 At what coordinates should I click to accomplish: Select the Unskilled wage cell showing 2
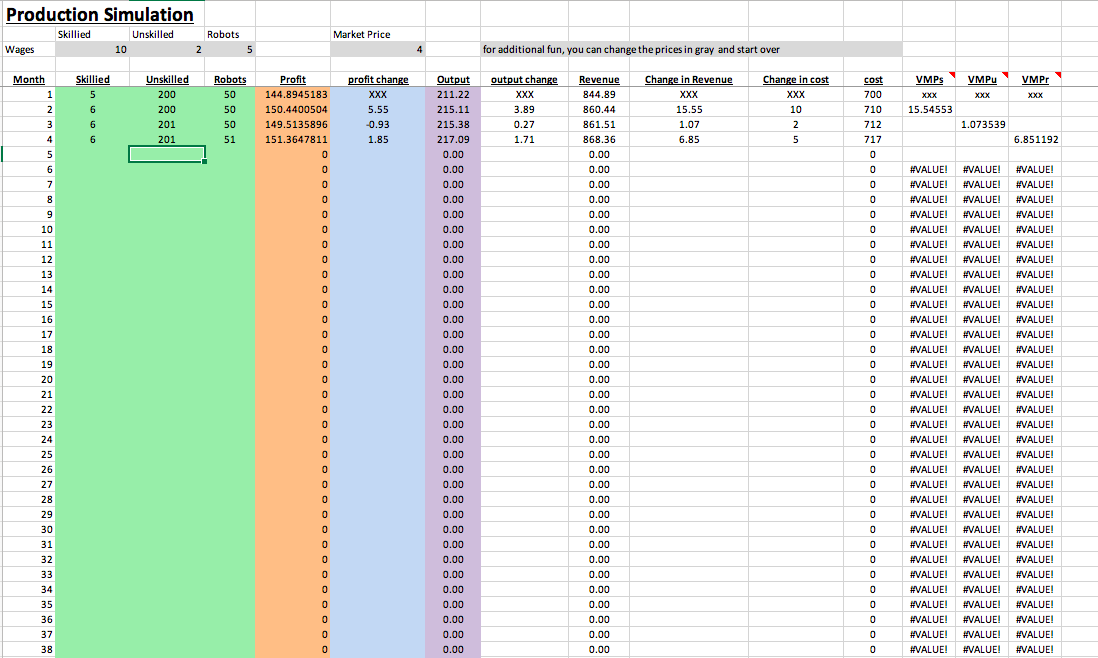click(165, 49)
